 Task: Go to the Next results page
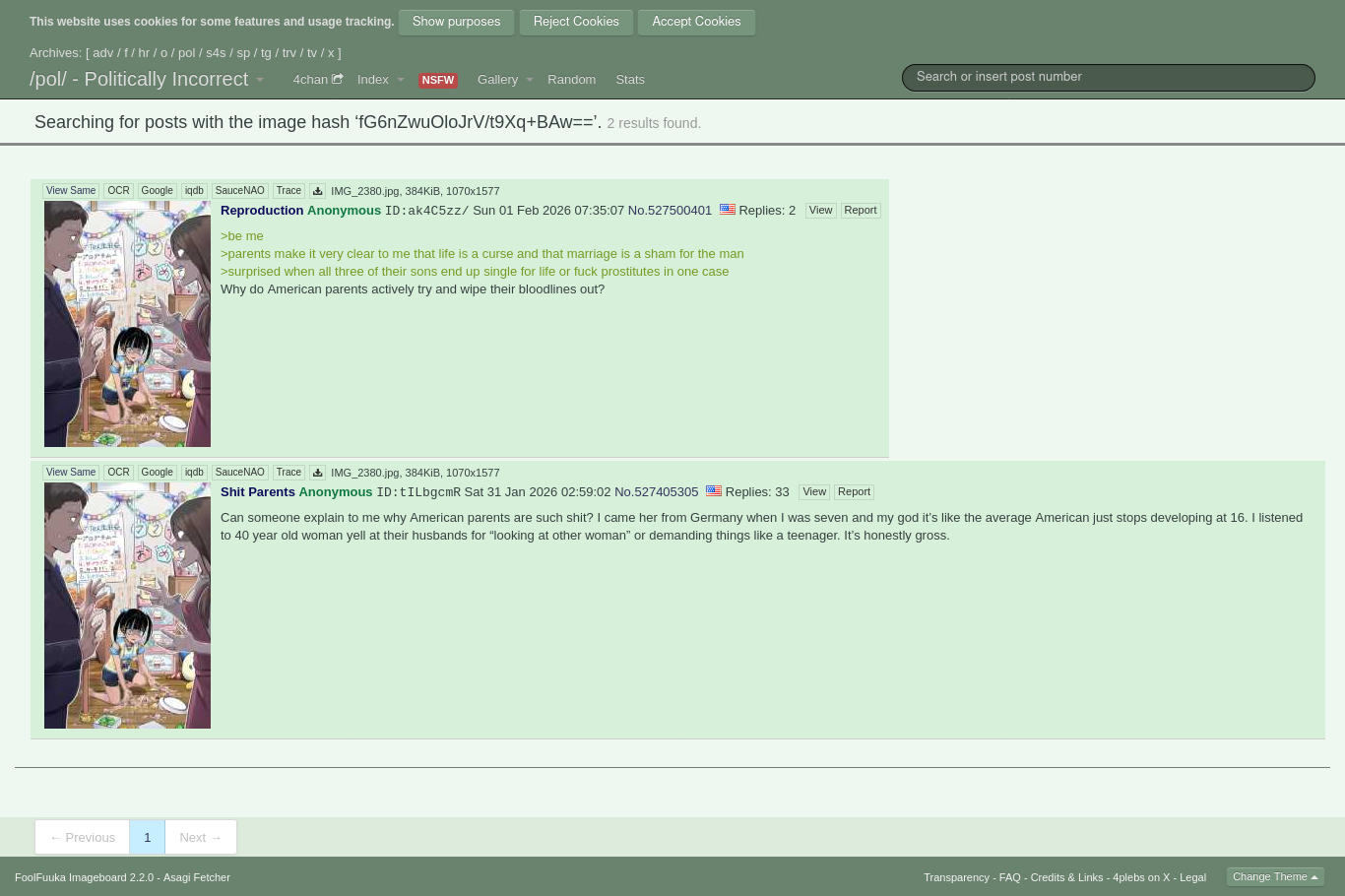(201, 837)
